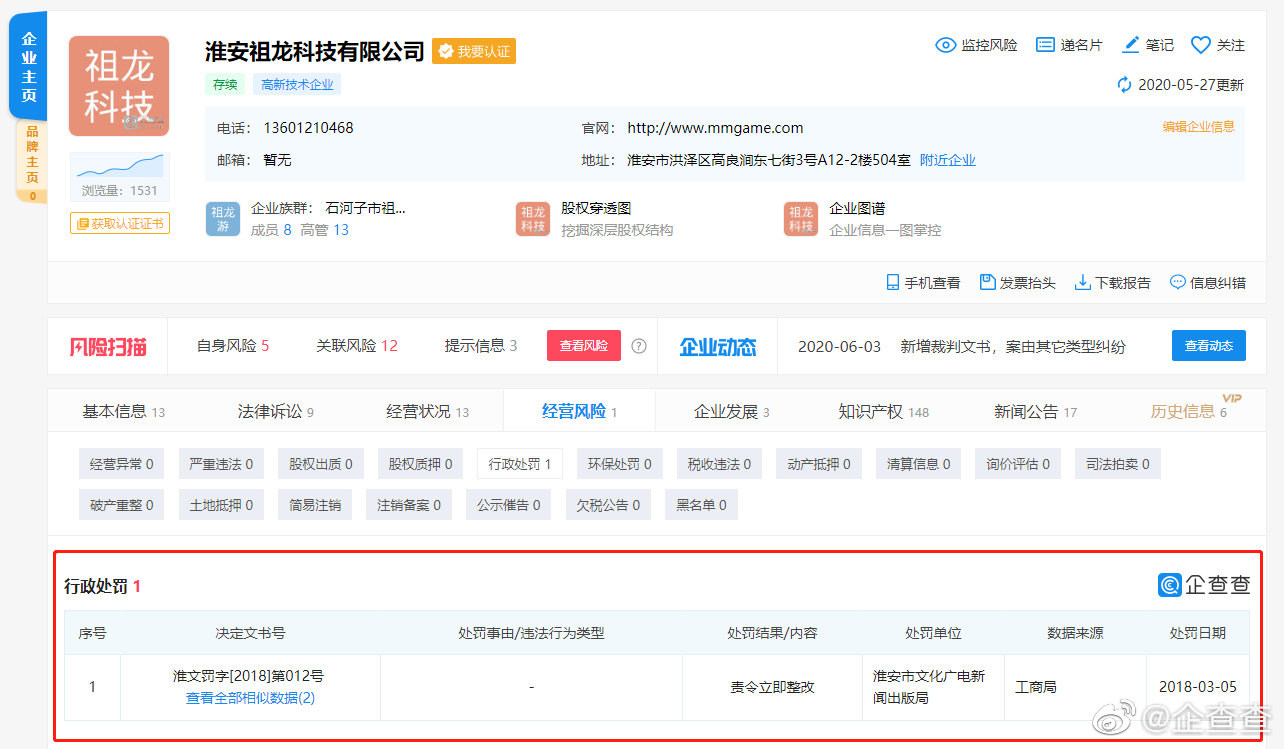1284x749 pixels.
Task: Click the 企业族群 祖龙游 icon
Action: (223, 219)
